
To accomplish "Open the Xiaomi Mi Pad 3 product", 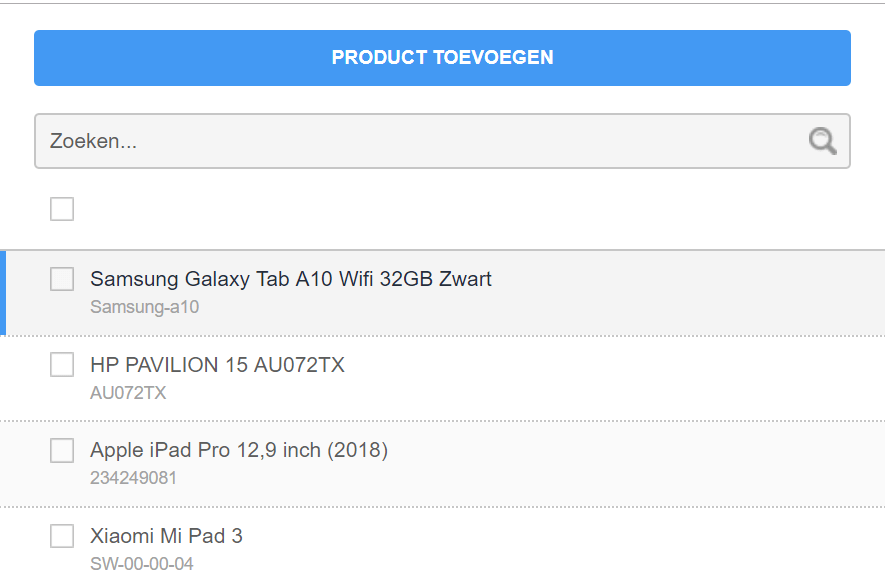I will pos(166,536).
